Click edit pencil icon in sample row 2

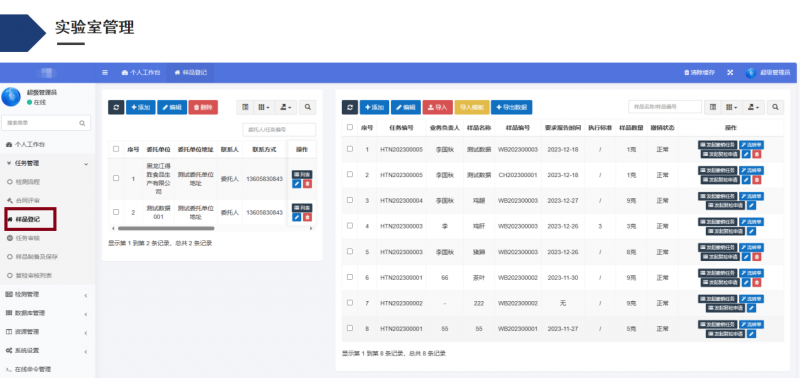click(x=746, y=180)
